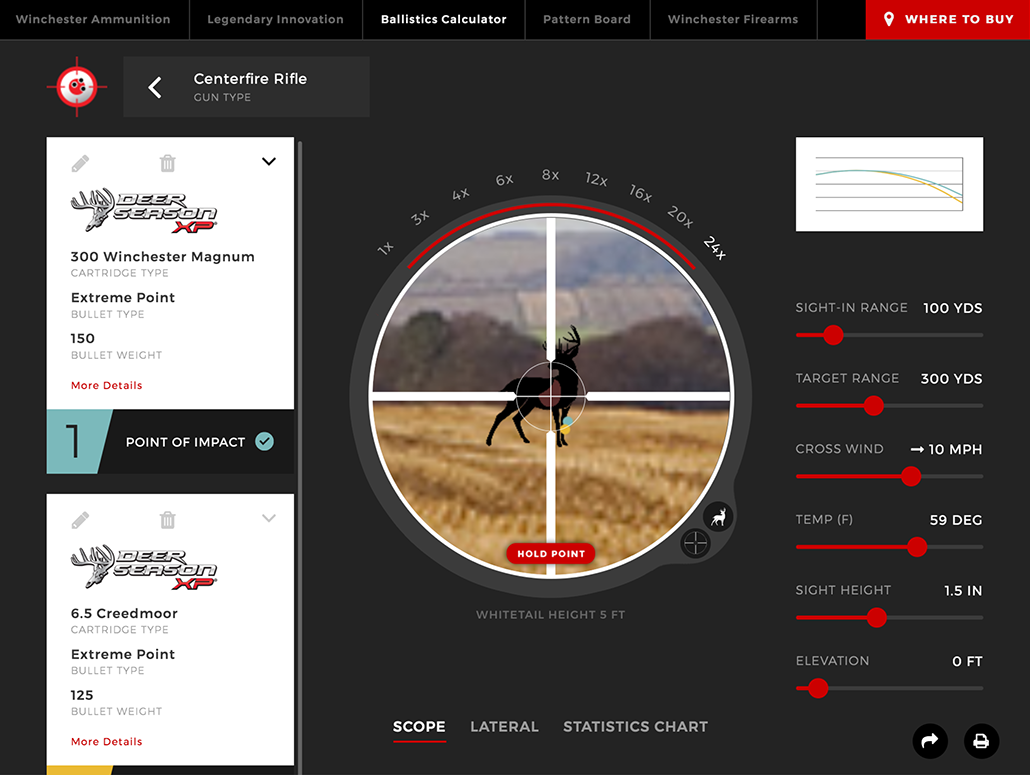Set scope magnification to 6x
1030x775 pixels.
504,179
